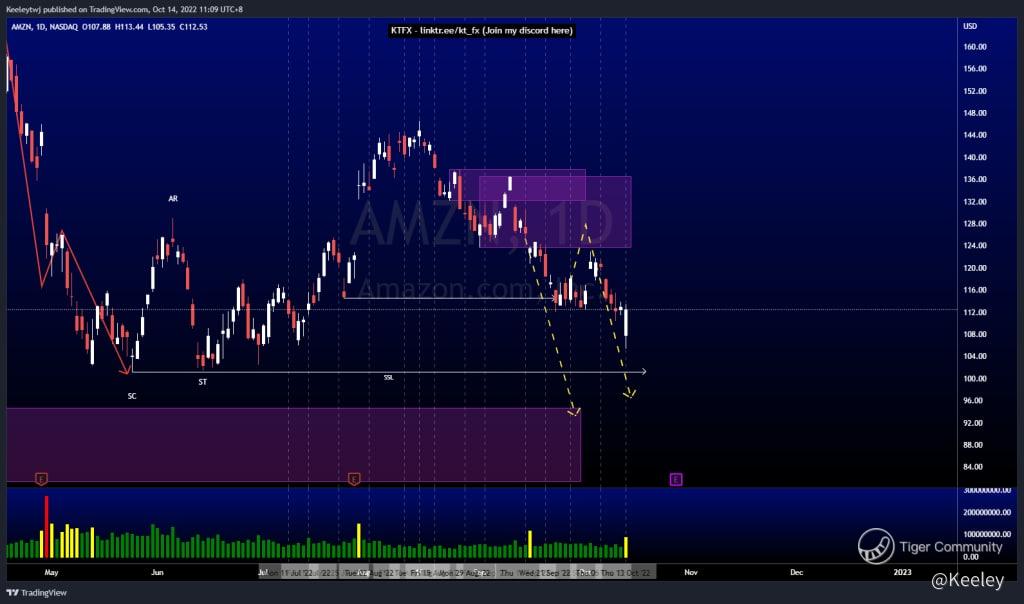Click the 2023 label on time axis
1024x604 pixels.
[903, 572]
